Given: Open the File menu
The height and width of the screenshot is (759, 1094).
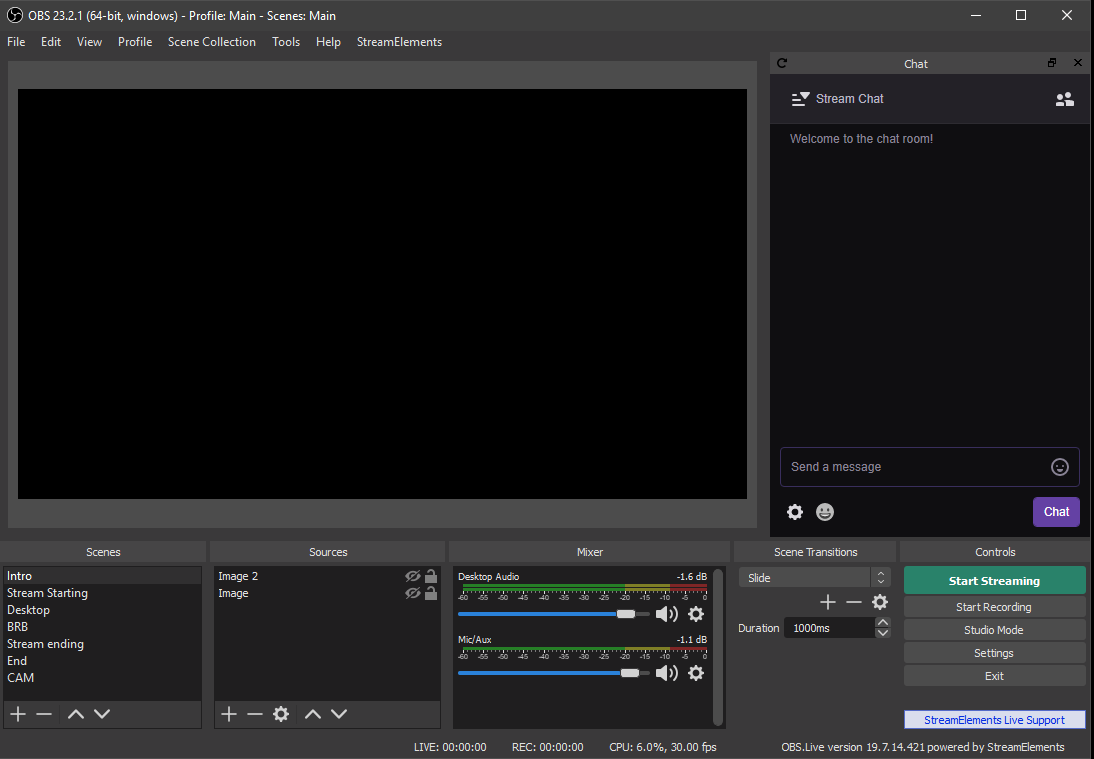Looking at the screenshot, I should pos(16,42).
